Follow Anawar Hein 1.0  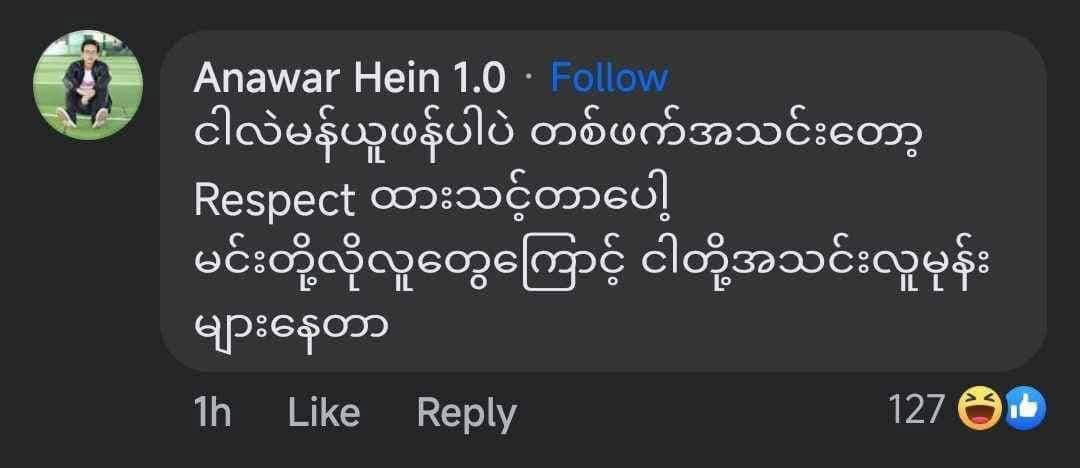(x=609, y=77)
